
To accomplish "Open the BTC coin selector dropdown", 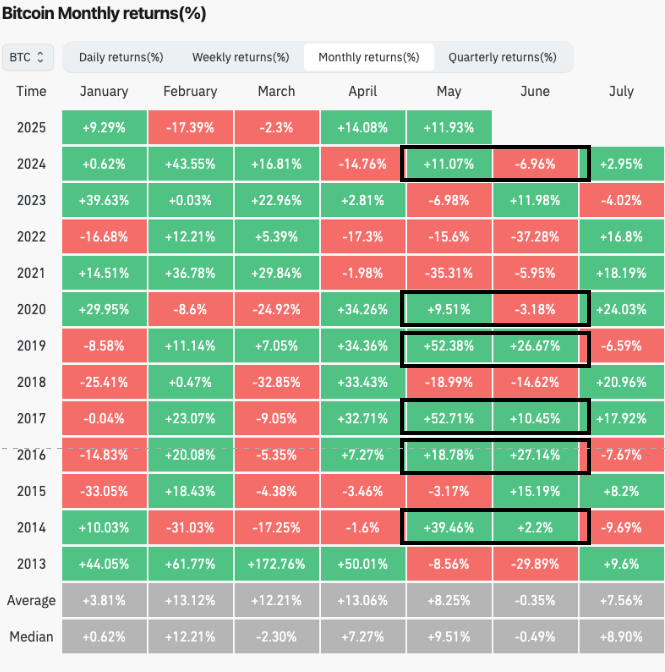I will pyautogui.click(x=27, y=57).
